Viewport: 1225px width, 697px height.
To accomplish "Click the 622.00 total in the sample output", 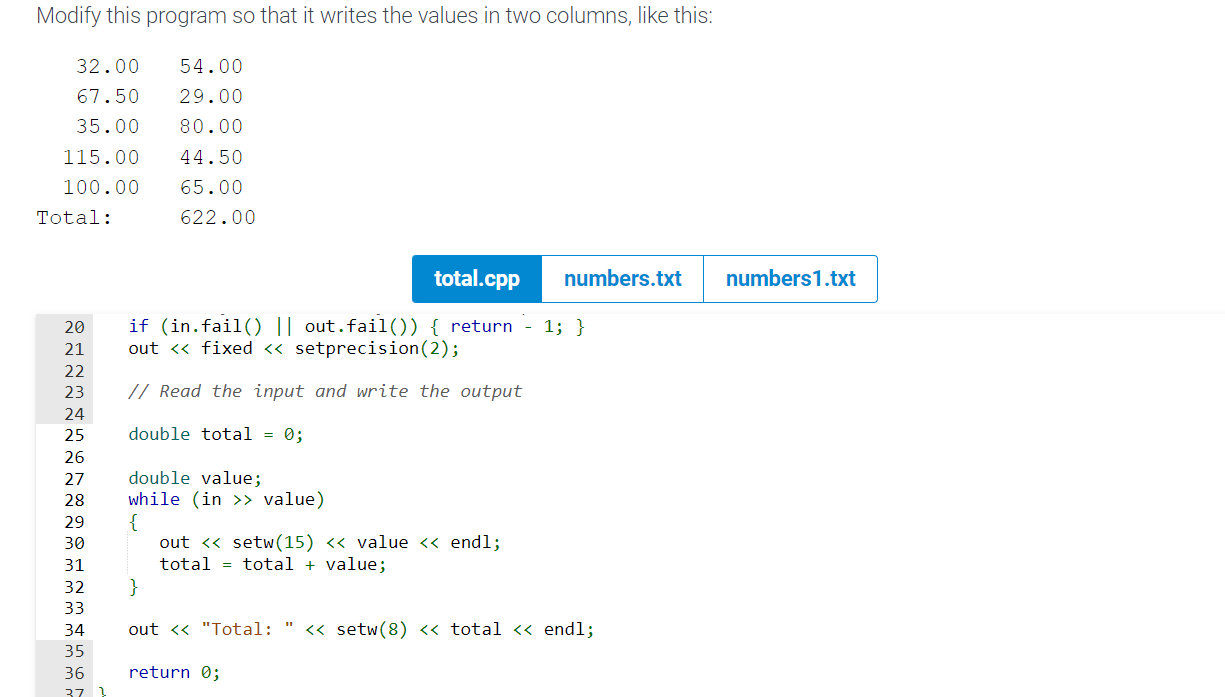I will pos(218,217).
